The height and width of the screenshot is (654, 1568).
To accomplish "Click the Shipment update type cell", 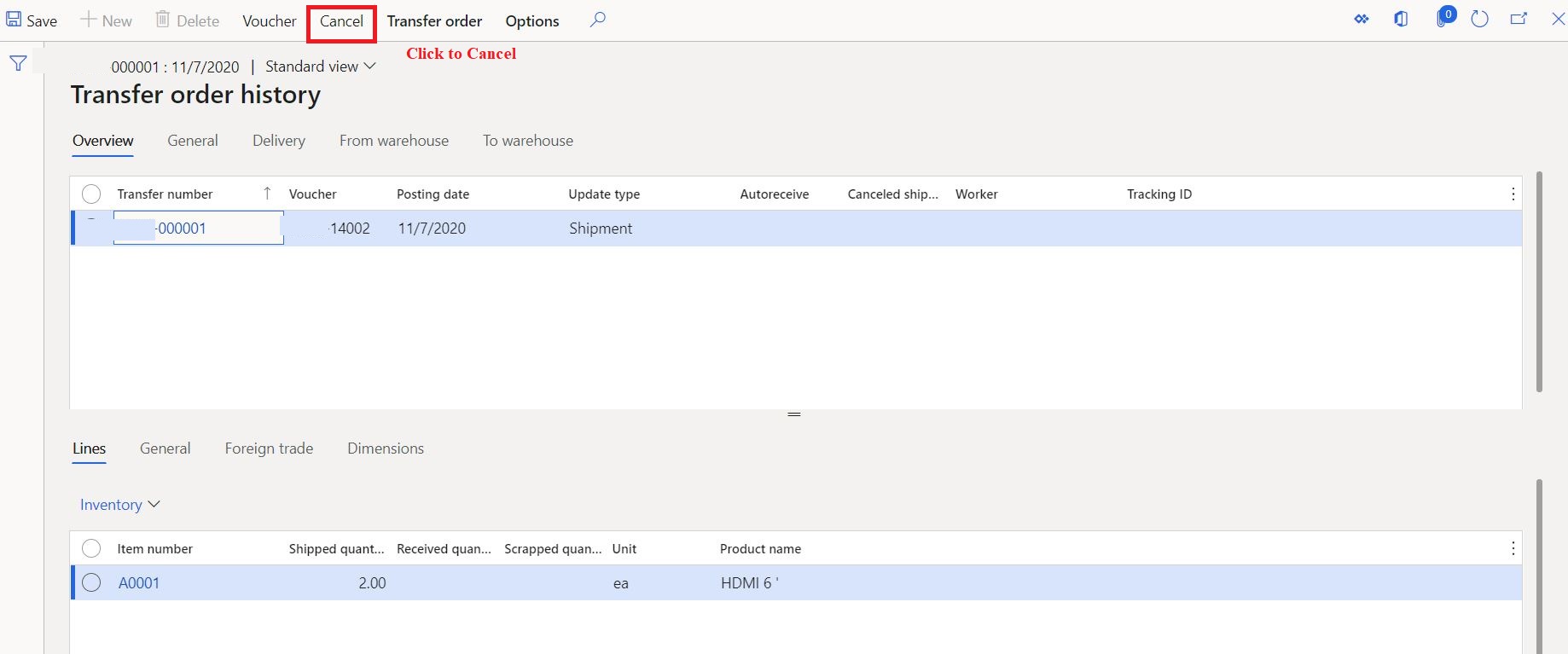I will 601,229.
